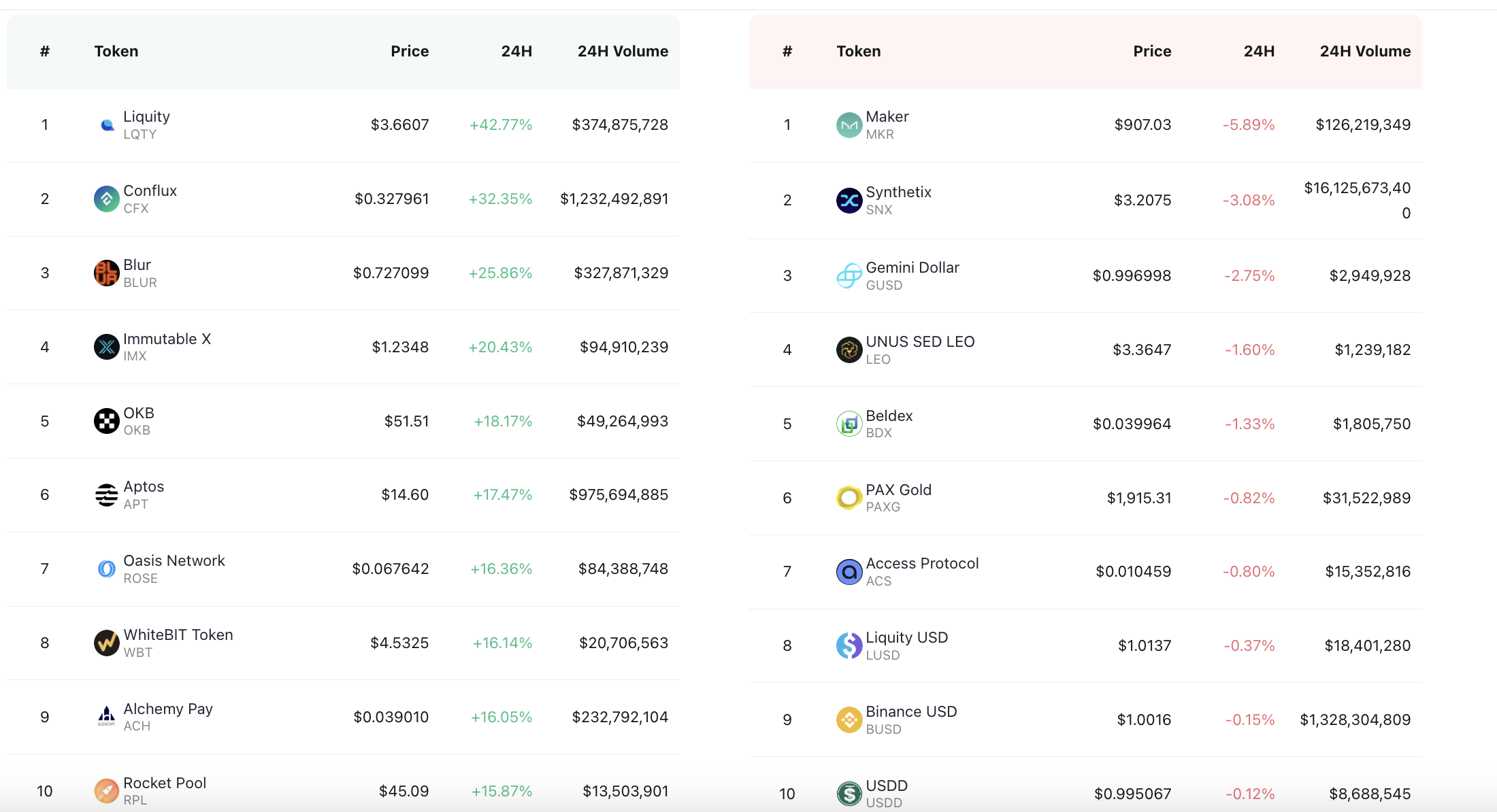Click the Aptos striped logo icon

(107, 495)
